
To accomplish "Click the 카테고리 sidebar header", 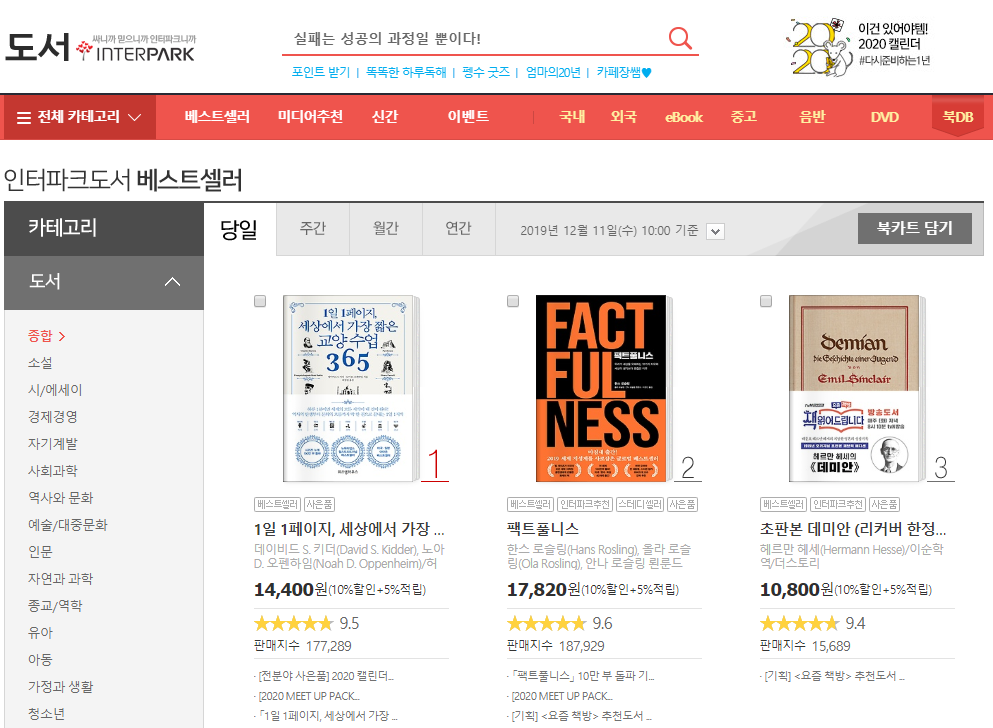I will (104, 229).
